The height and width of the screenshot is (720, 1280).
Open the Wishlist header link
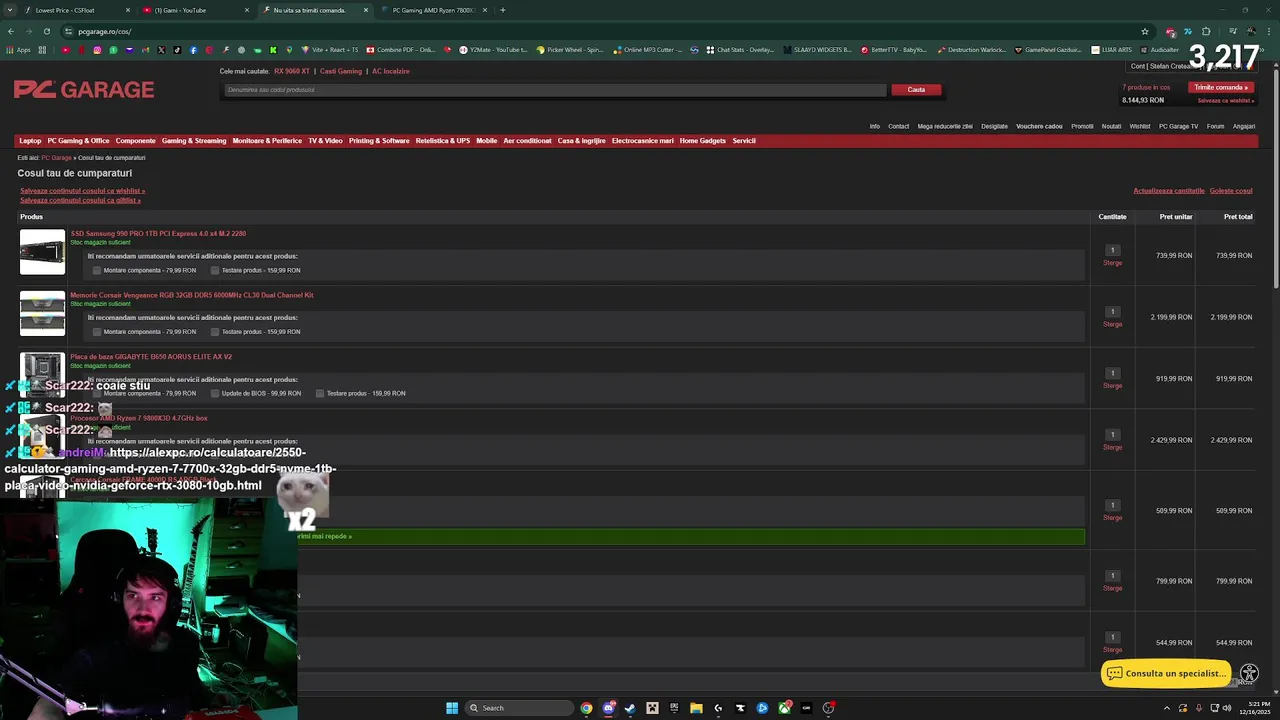(1140, 127)
